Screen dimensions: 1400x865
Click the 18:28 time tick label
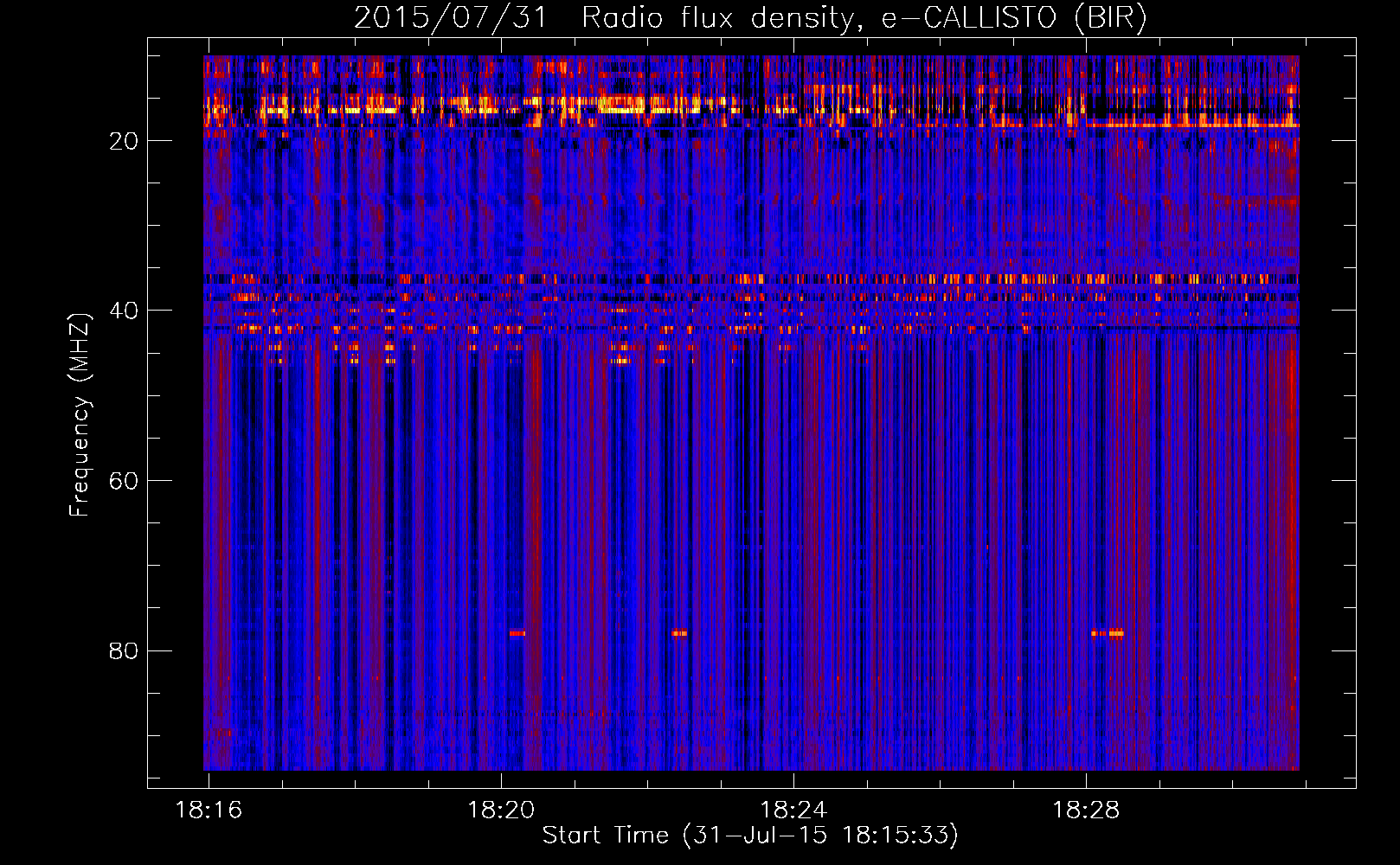click(x=1086, y=811)
